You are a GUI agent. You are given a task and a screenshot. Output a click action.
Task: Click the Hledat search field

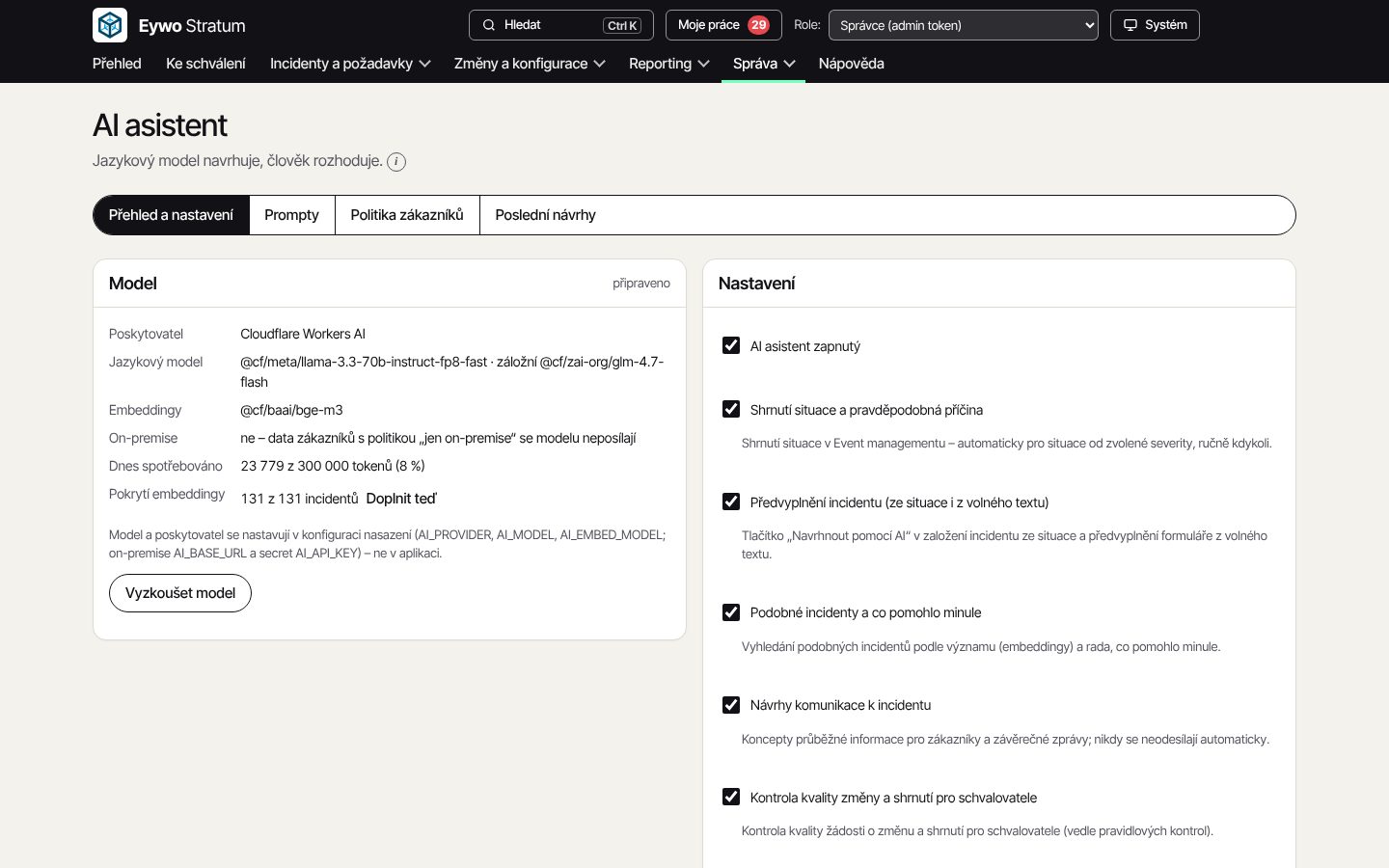(x=560, y=25)
